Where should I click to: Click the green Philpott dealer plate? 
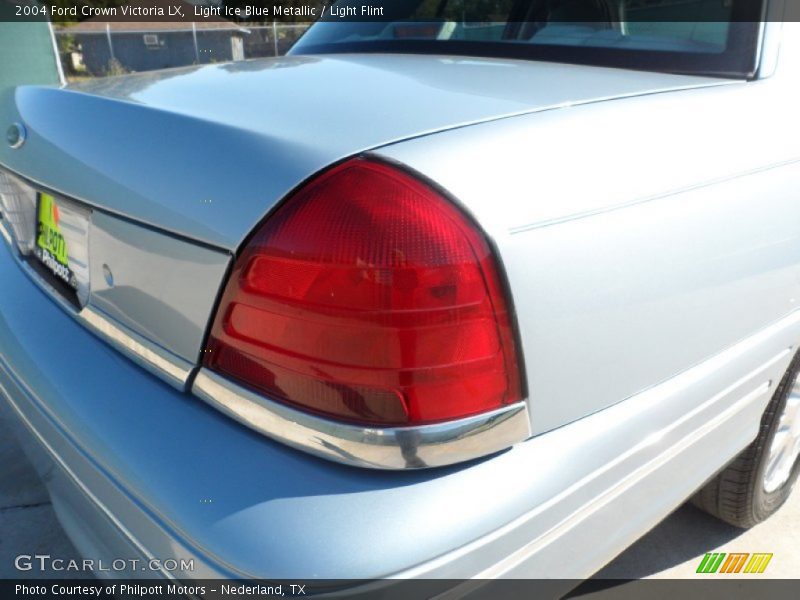(x=53, y=240)
